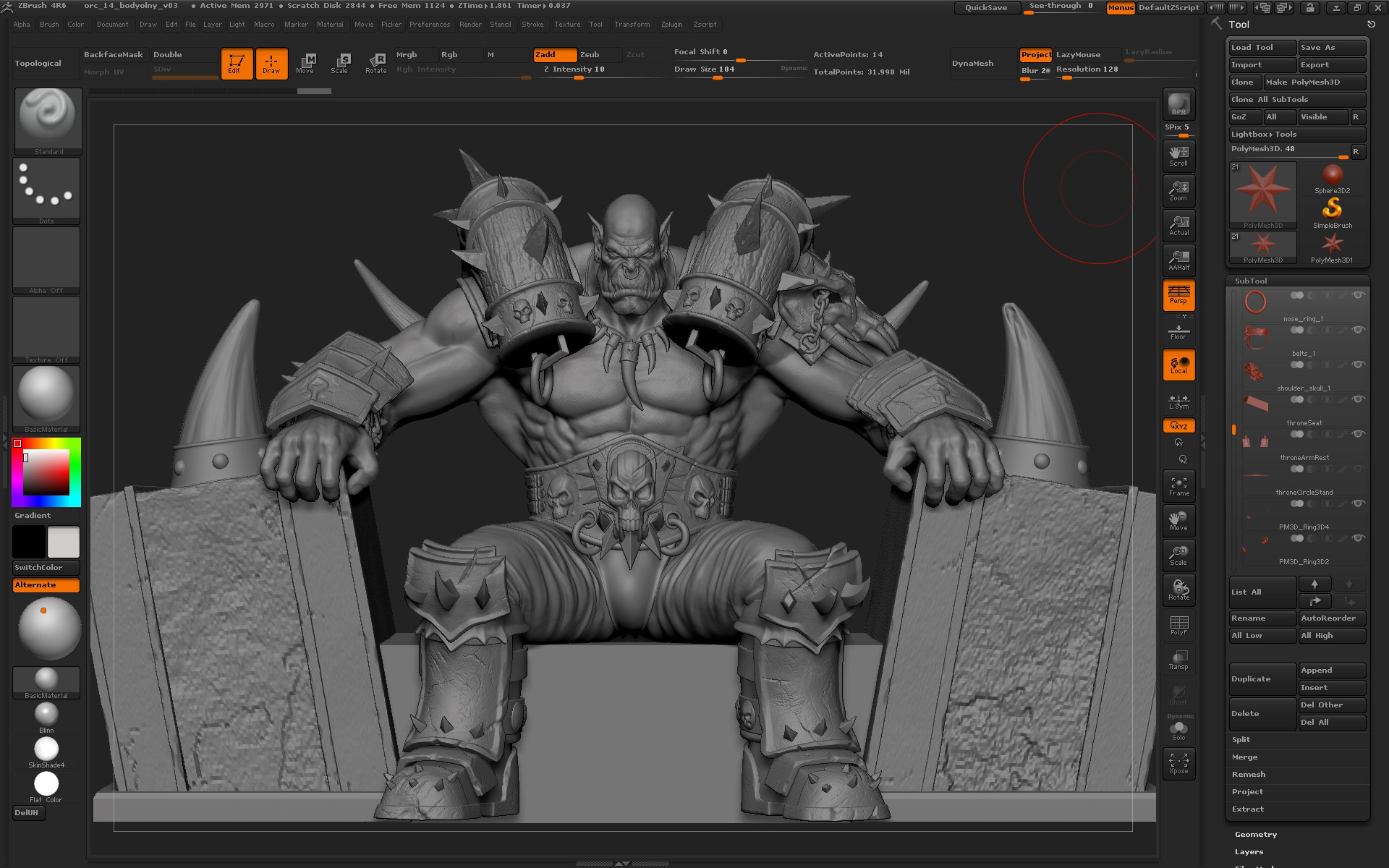Click the right shelf Move view icon

point(1178,521)
